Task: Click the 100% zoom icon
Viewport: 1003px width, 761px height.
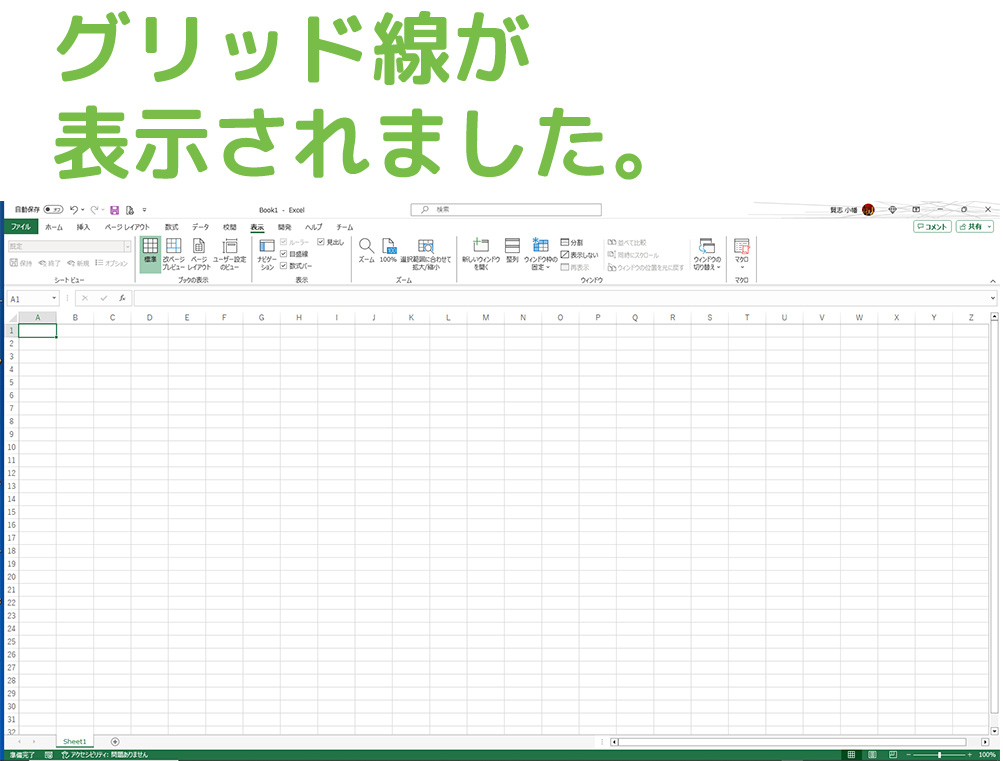Action: 389,248
